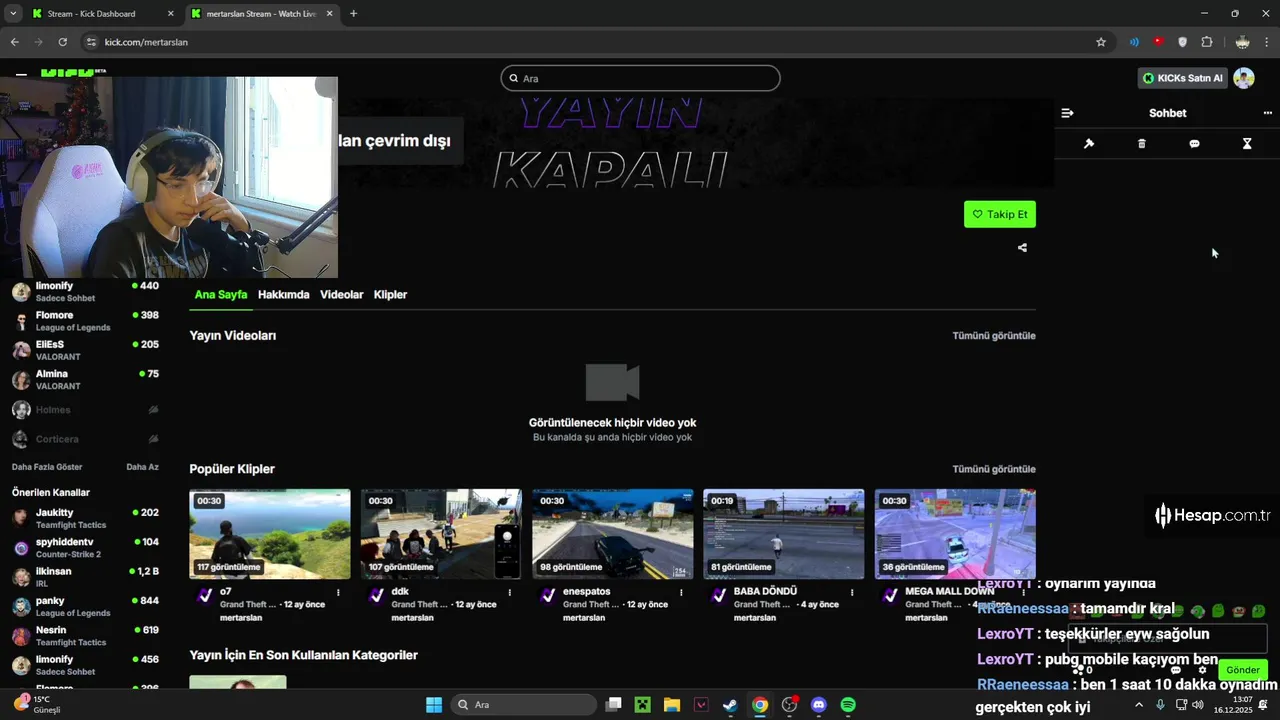Open spyhiddentv Counter-Strike 2 channel
This screenshot has height=720, width=1280.
(85, 548)
